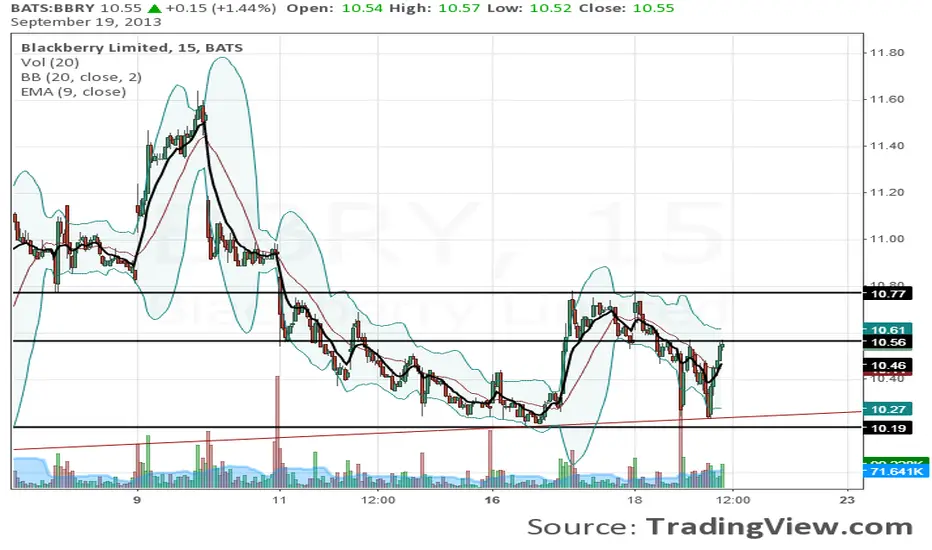932x550 pixels.
Task: Click the 'Vol (20)' indicator label
Action: [x=50, y=62]
